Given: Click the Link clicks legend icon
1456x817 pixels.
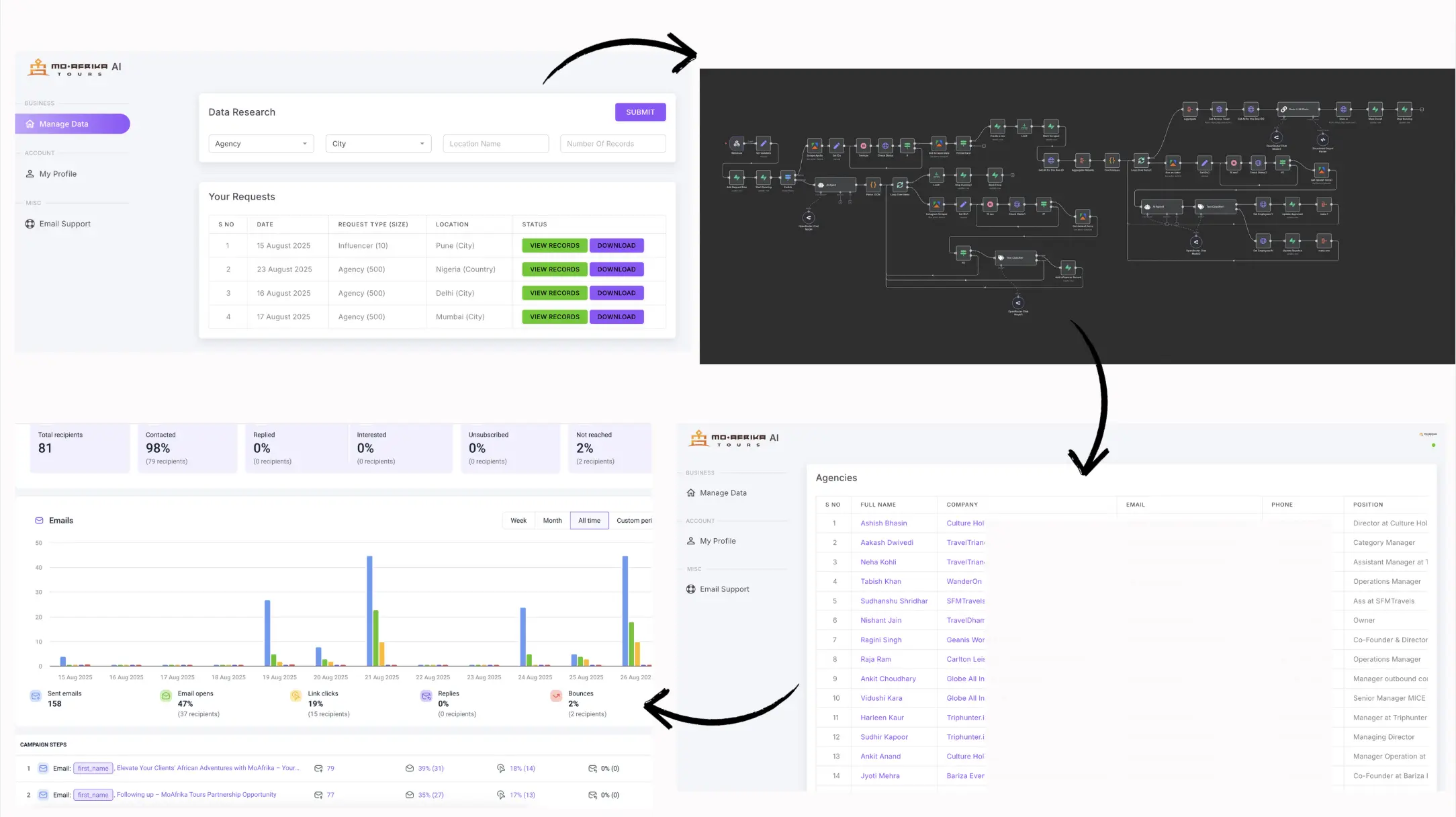Looking at the screenshot, I should coord(296,696).
